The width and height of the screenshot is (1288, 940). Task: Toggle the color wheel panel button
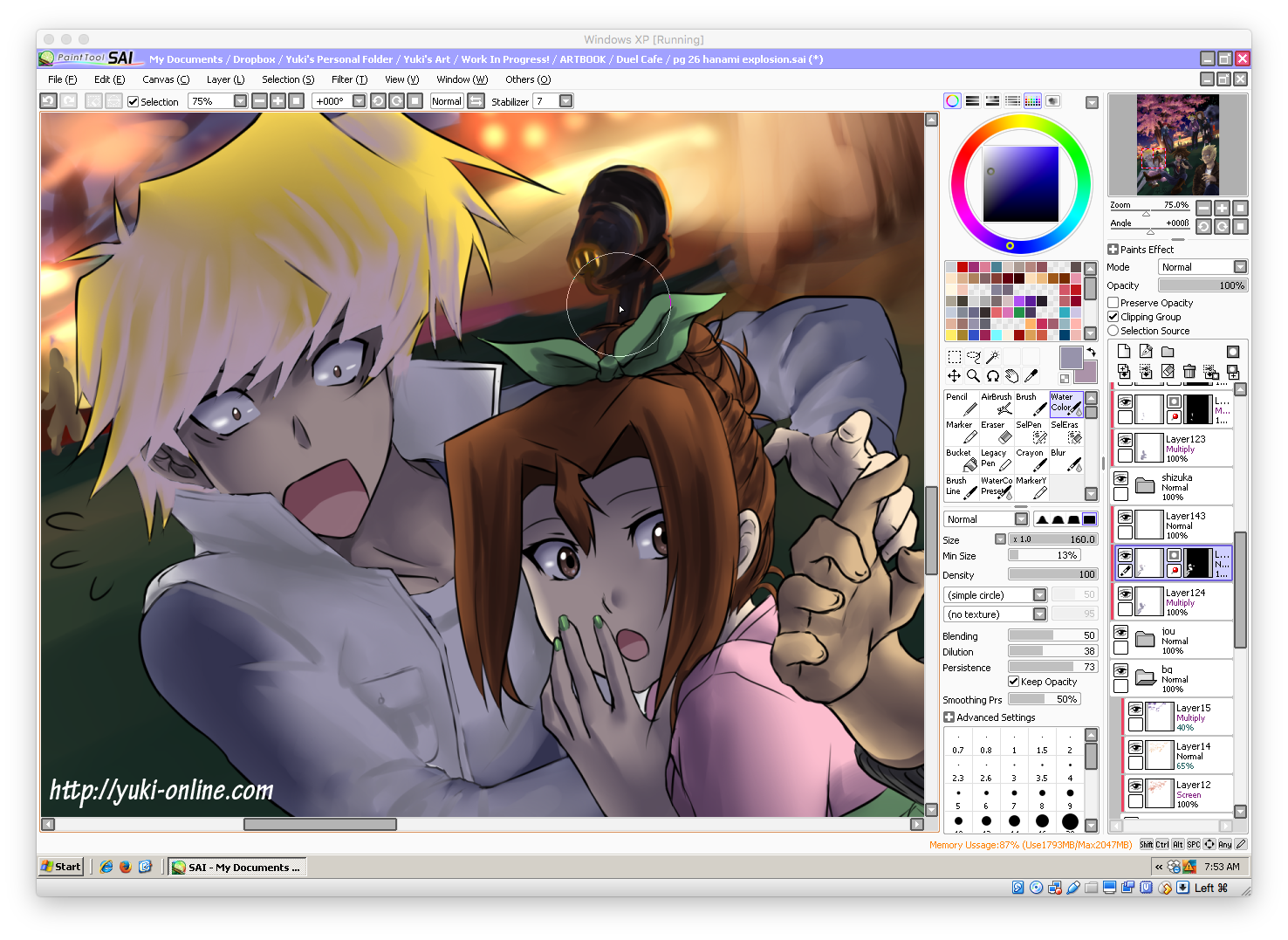click(953, 101)
